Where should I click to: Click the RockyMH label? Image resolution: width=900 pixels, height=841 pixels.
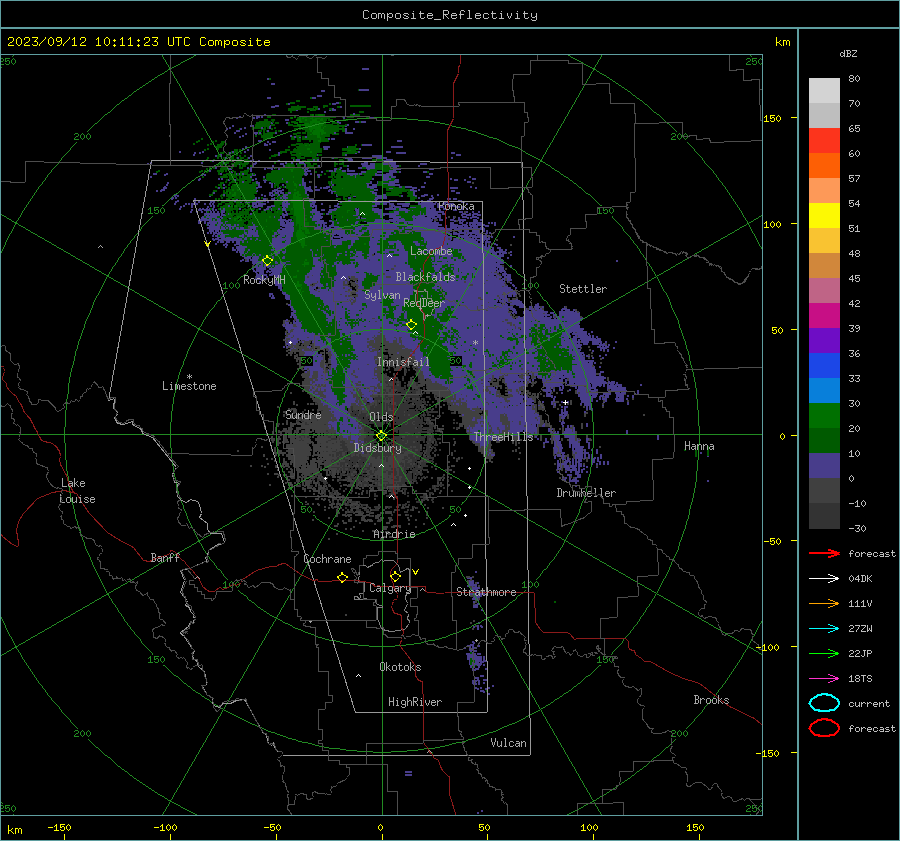tap(264, 280)
